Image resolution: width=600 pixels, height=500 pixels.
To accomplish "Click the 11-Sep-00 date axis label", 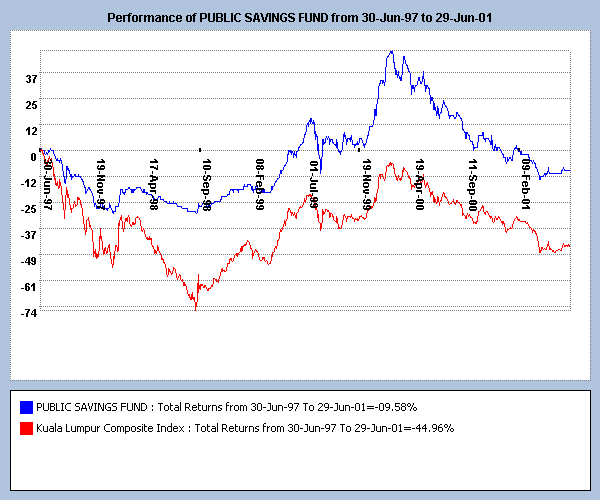I will (x=473, y=185).
